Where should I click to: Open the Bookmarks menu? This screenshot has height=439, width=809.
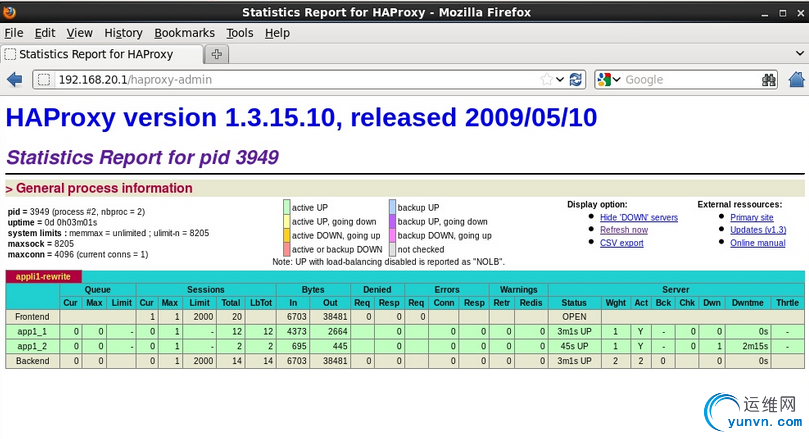(184, 33)
